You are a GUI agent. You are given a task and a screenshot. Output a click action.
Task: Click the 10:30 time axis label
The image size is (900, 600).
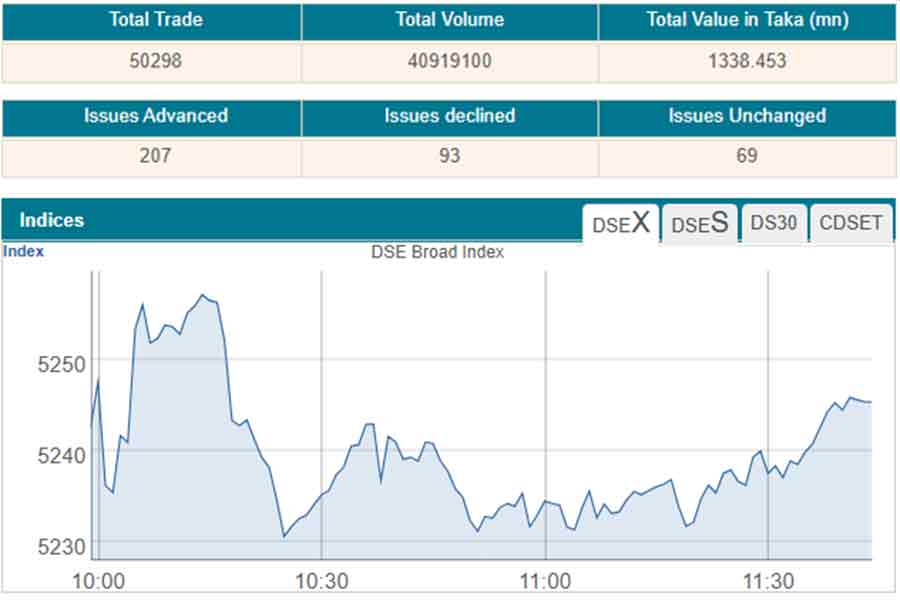coord(321,581)
